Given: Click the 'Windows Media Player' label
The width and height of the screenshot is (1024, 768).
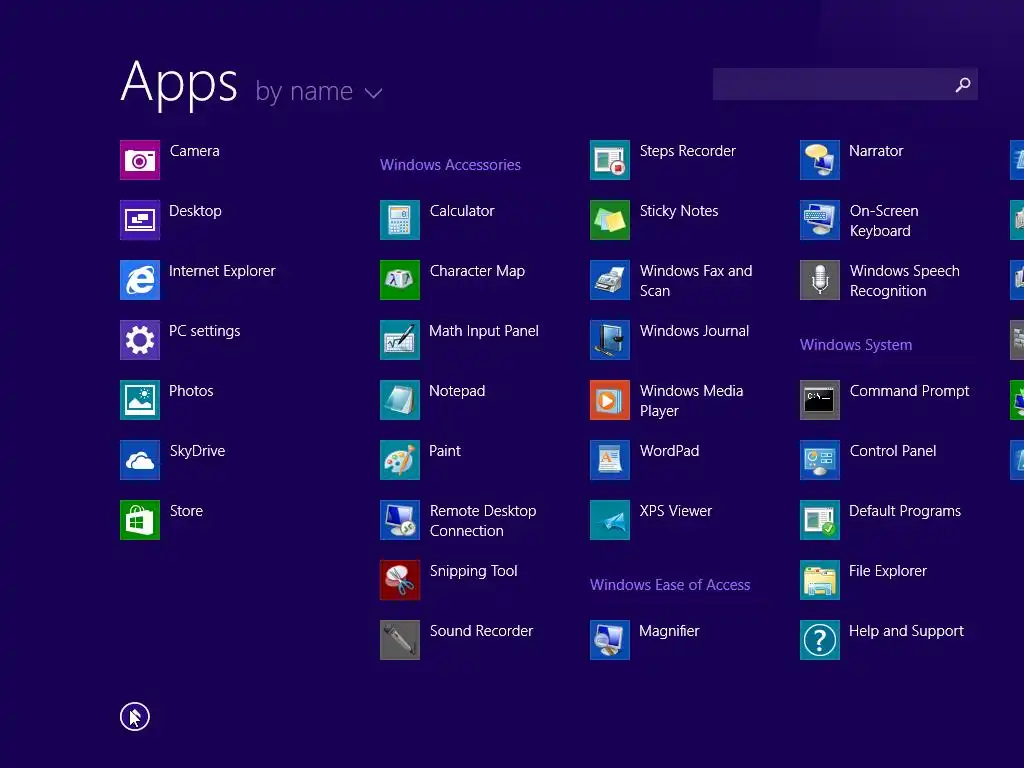Looking at the screenshot, I should click(x=692, y=400).
